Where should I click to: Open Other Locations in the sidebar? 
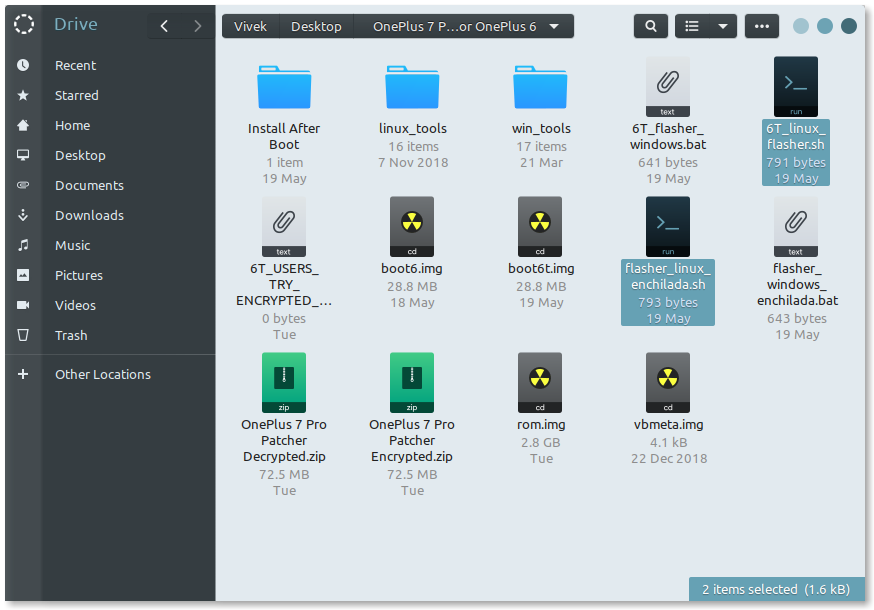[103, 374]
